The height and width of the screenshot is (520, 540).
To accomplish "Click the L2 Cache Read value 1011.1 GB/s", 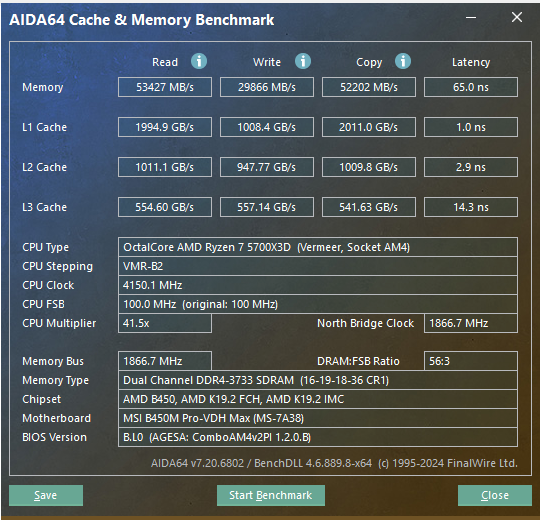I will [165, 167].
